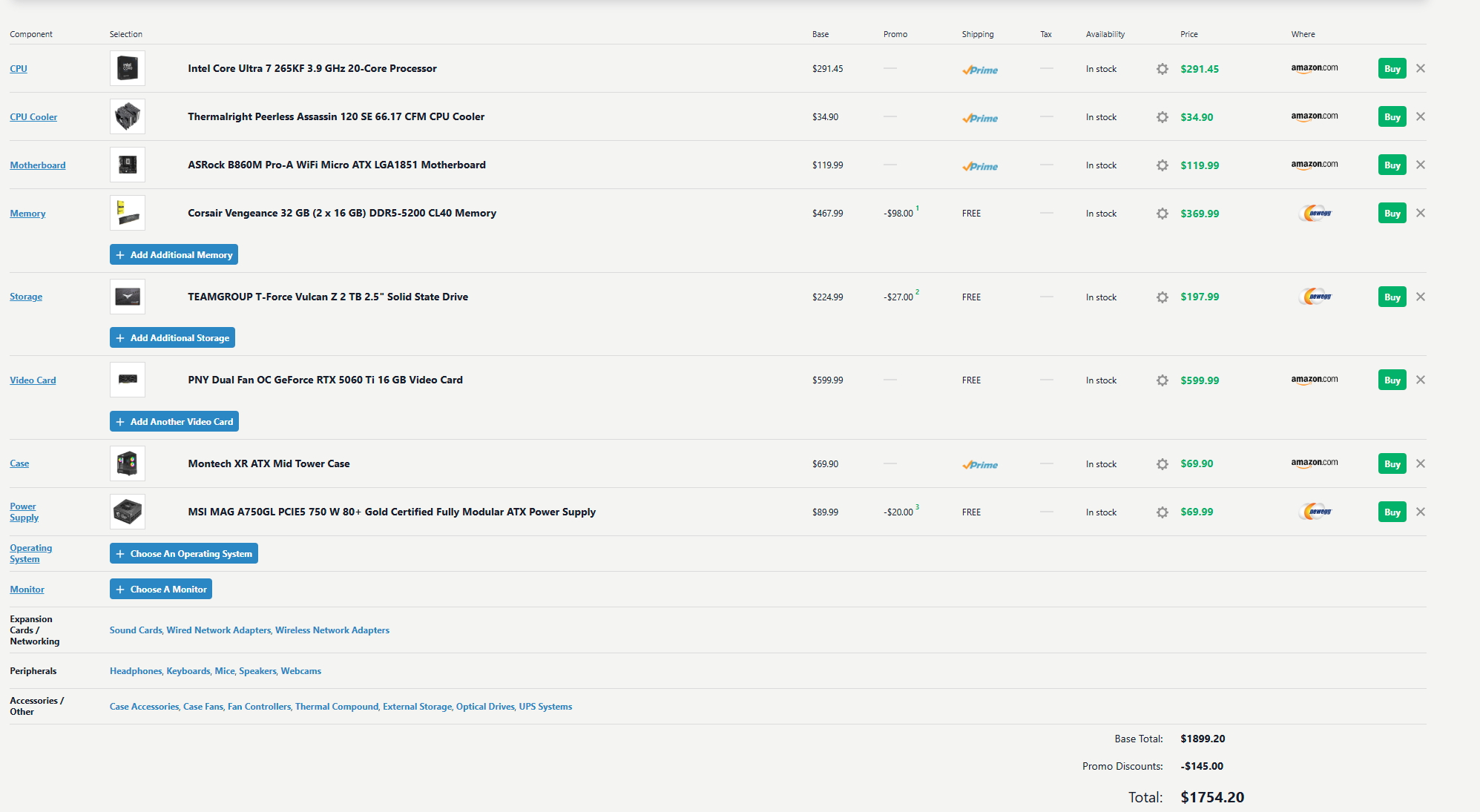The width and height of the screenshot is (1480, 812).
Task: Click the Amazon logo in CPU Cooler row
Action: (x=1315, y=116)
